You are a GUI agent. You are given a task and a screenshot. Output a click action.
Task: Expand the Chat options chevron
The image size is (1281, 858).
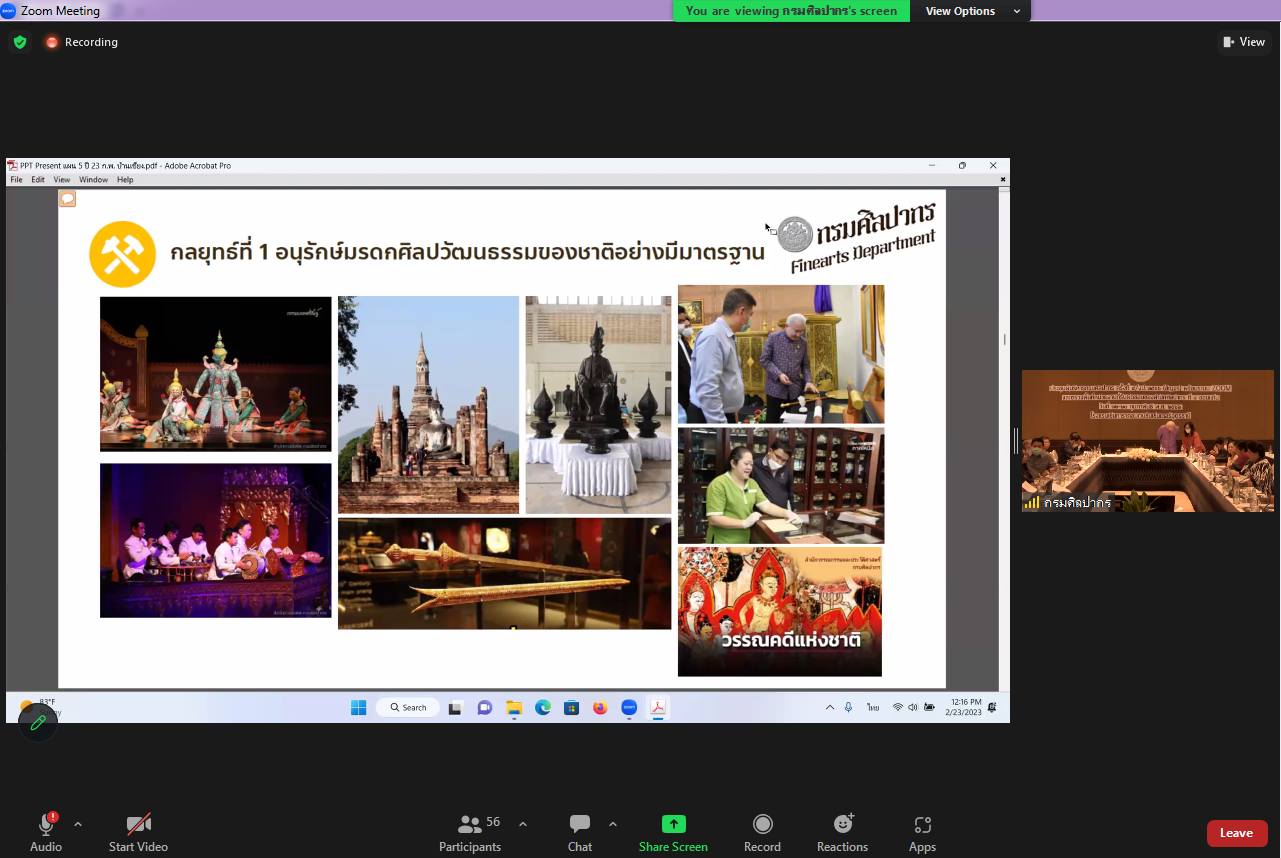point(613,824)
